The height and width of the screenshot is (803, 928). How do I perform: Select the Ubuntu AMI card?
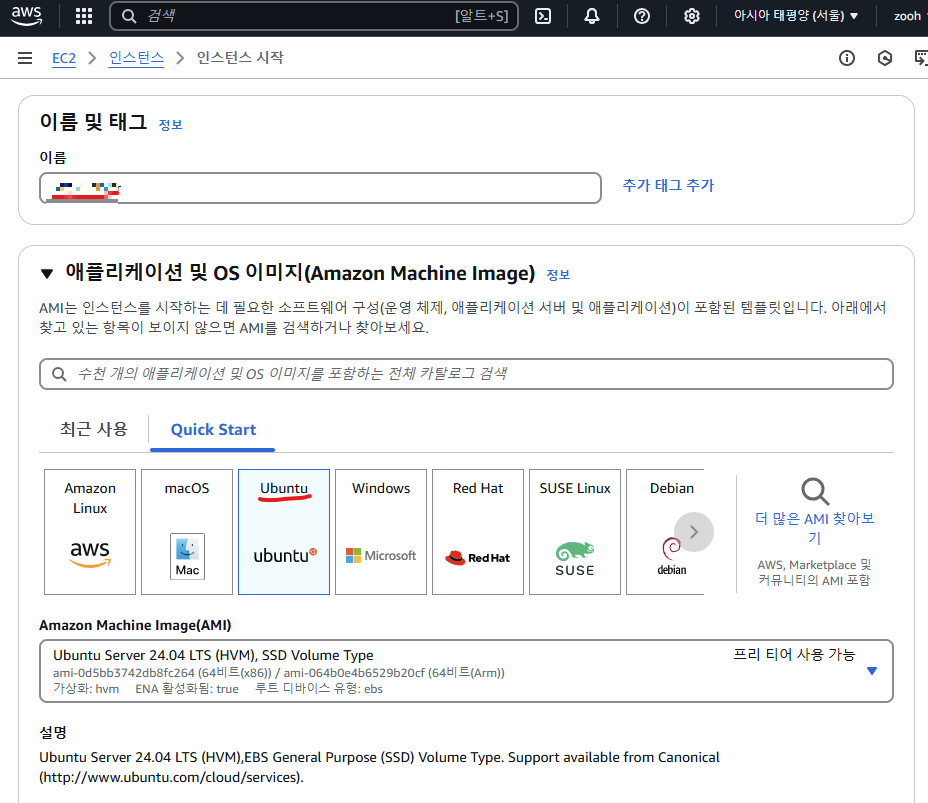tap(284, 532)
